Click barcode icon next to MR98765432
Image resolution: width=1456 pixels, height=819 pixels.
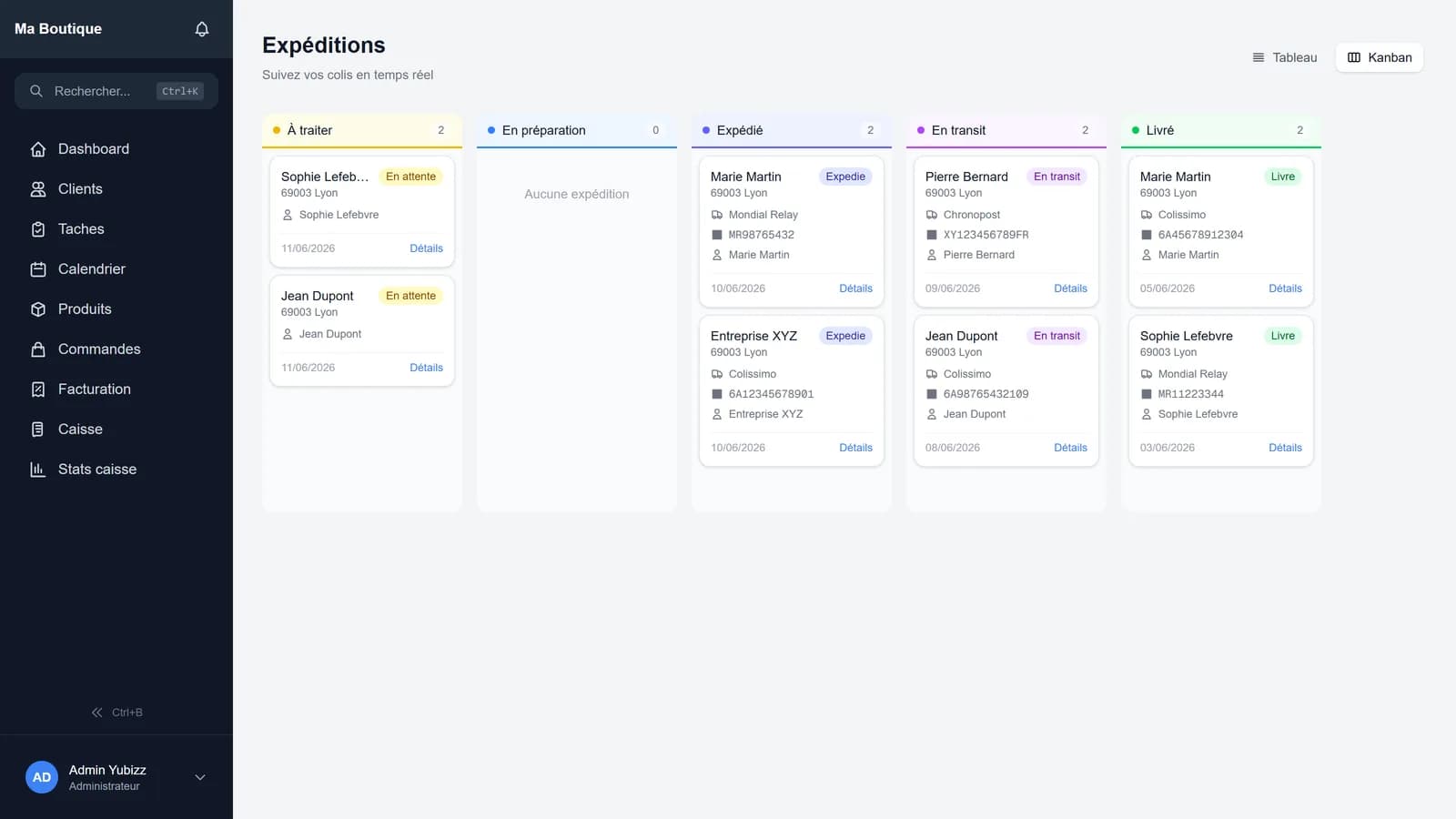click(x=717, y=235)
